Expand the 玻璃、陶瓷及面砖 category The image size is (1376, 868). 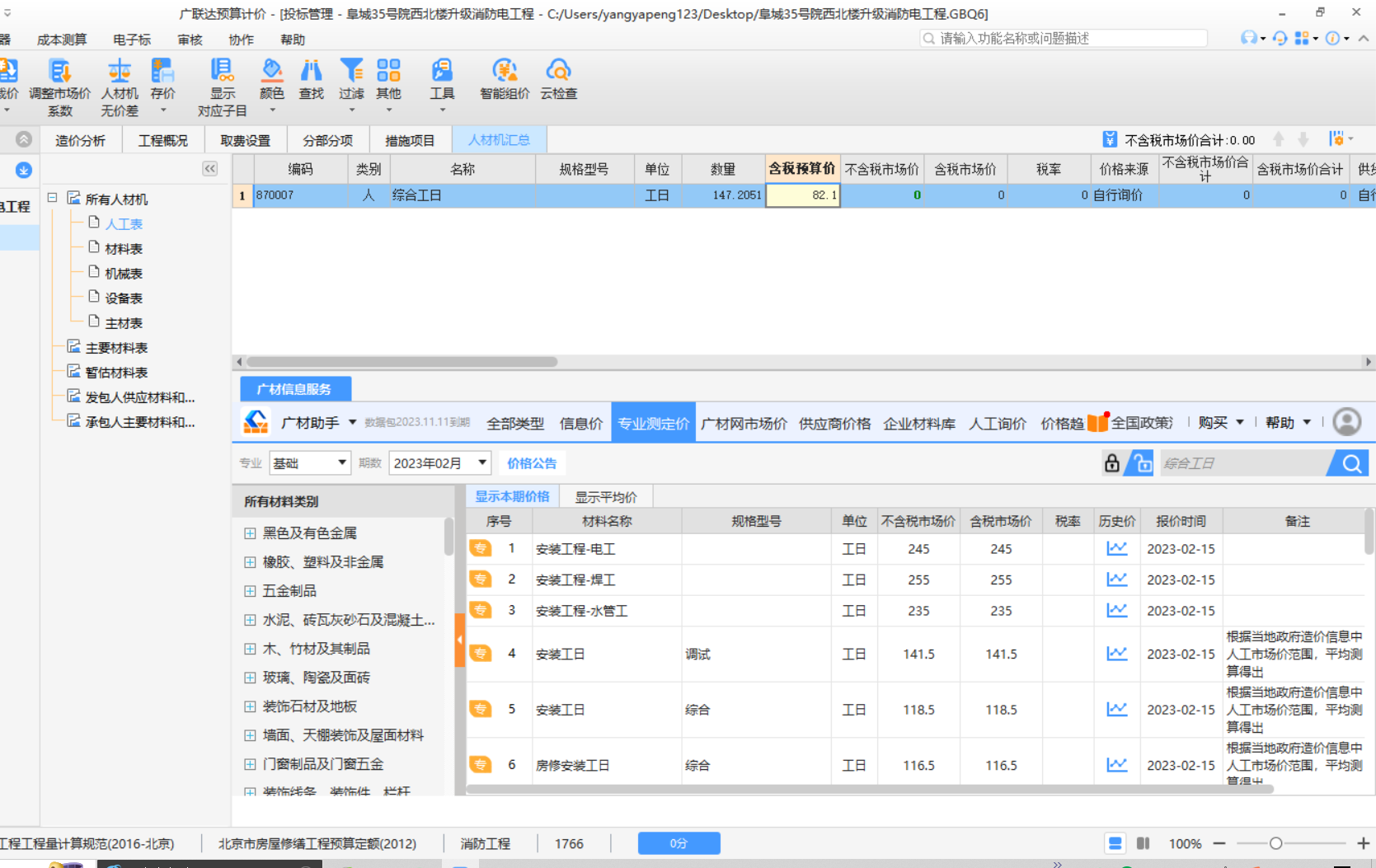click(250, 678)
